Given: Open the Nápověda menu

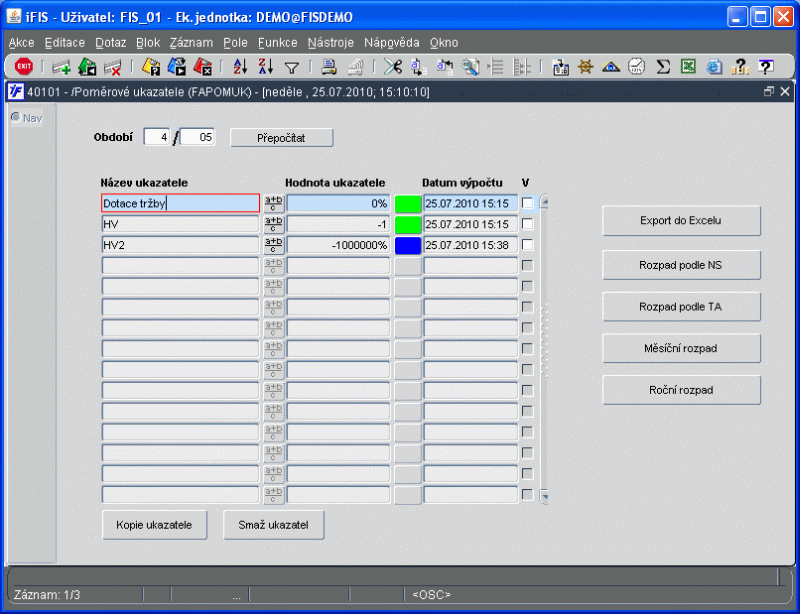Looking at the screenshot, I should [x=392, y=43].
